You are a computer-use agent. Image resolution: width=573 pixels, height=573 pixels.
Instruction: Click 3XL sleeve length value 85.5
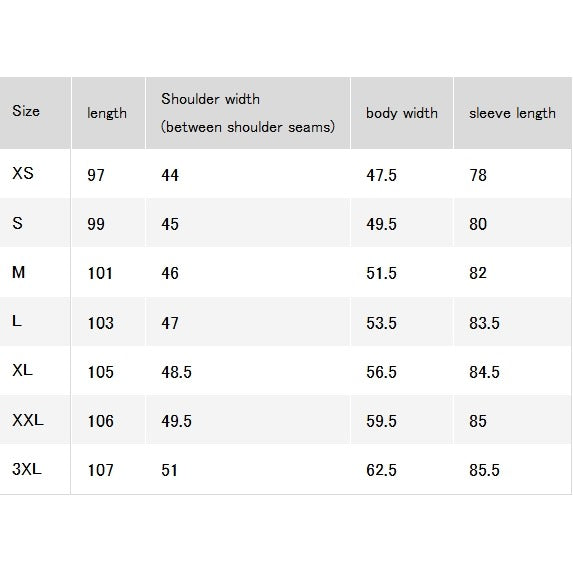pyautogui.click(x=484, y=470)
